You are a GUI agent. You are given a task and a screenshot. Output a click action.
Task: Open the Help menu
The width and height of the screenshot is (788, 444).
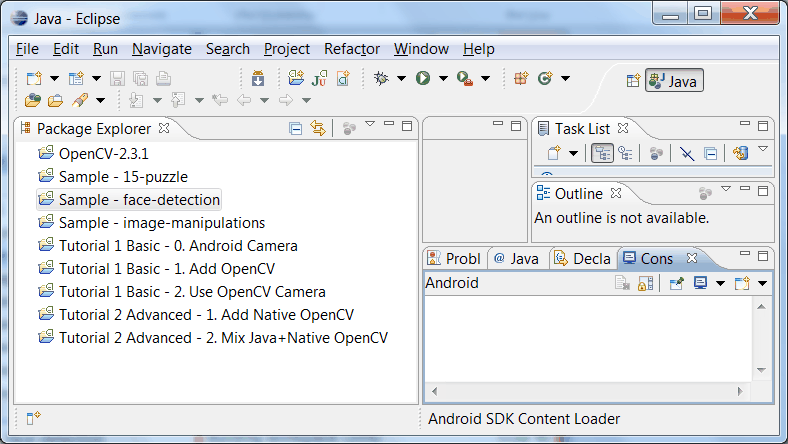tap(479, 49)
